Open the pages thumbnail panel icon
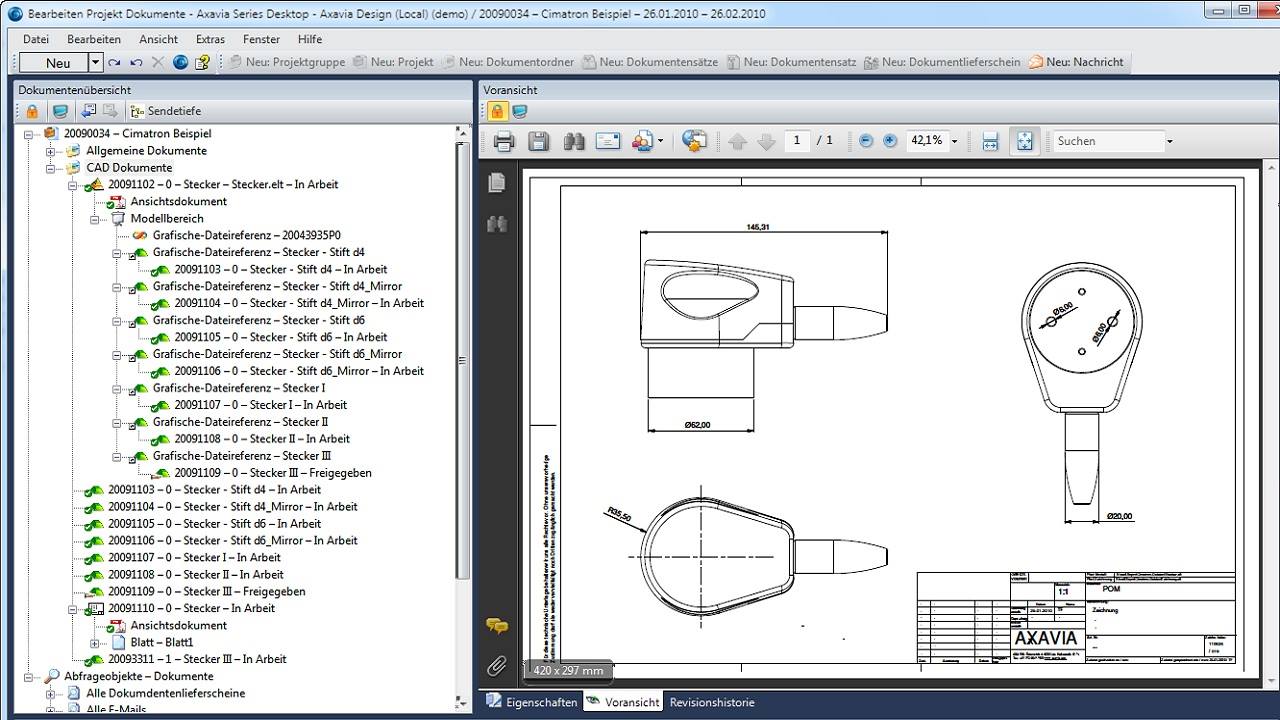Screen dimensions: 1280x720 tap(496, 183)
